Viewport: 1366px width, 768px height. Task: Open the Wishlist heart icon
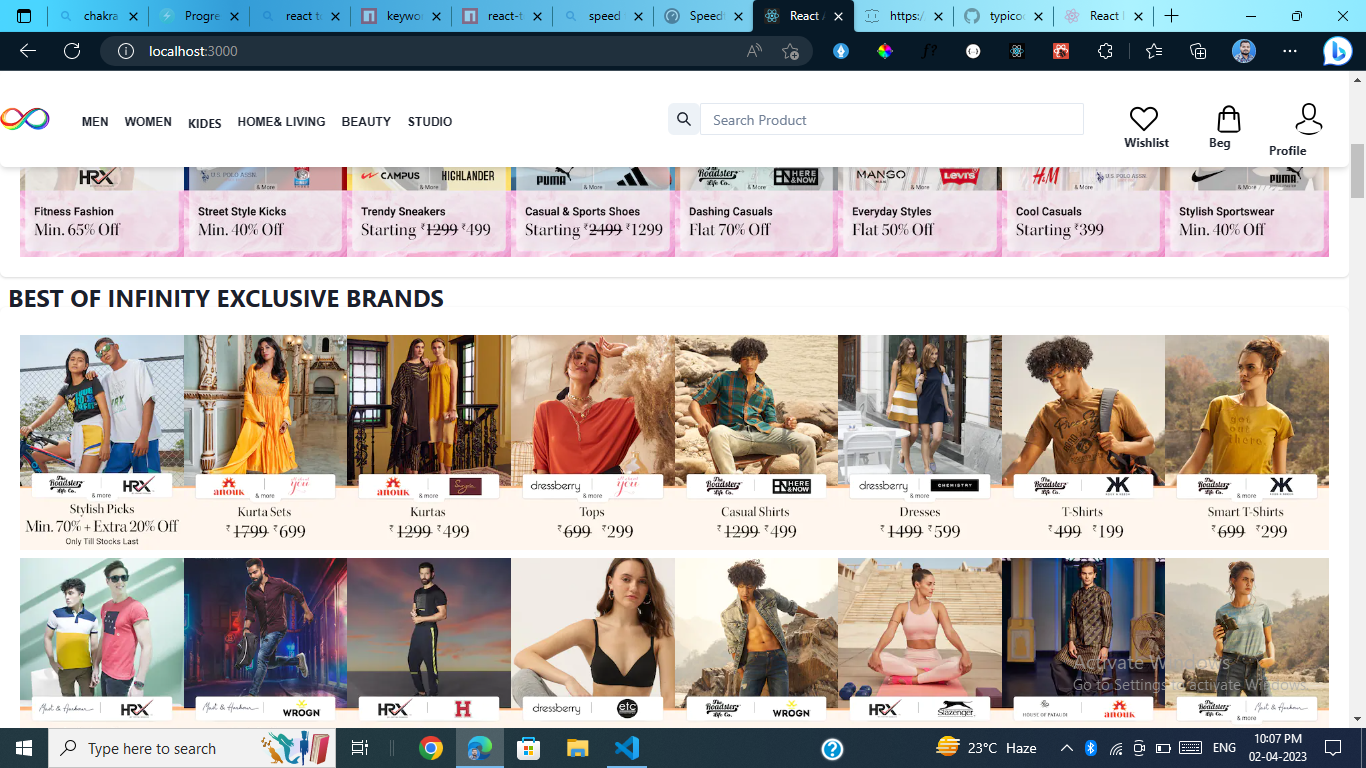coord(1144,119)
